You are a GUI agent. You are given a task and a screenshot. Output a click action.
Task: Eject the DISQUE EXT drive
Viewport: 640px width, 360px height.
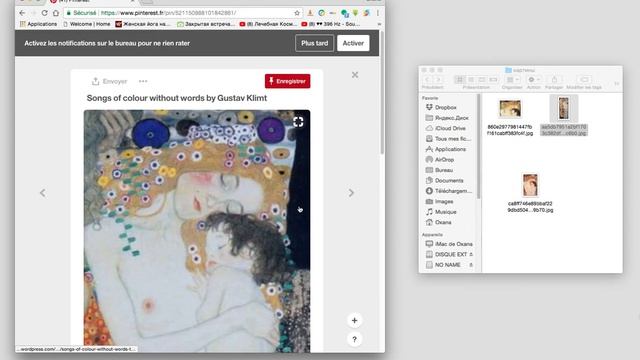(x=471, y=254)
